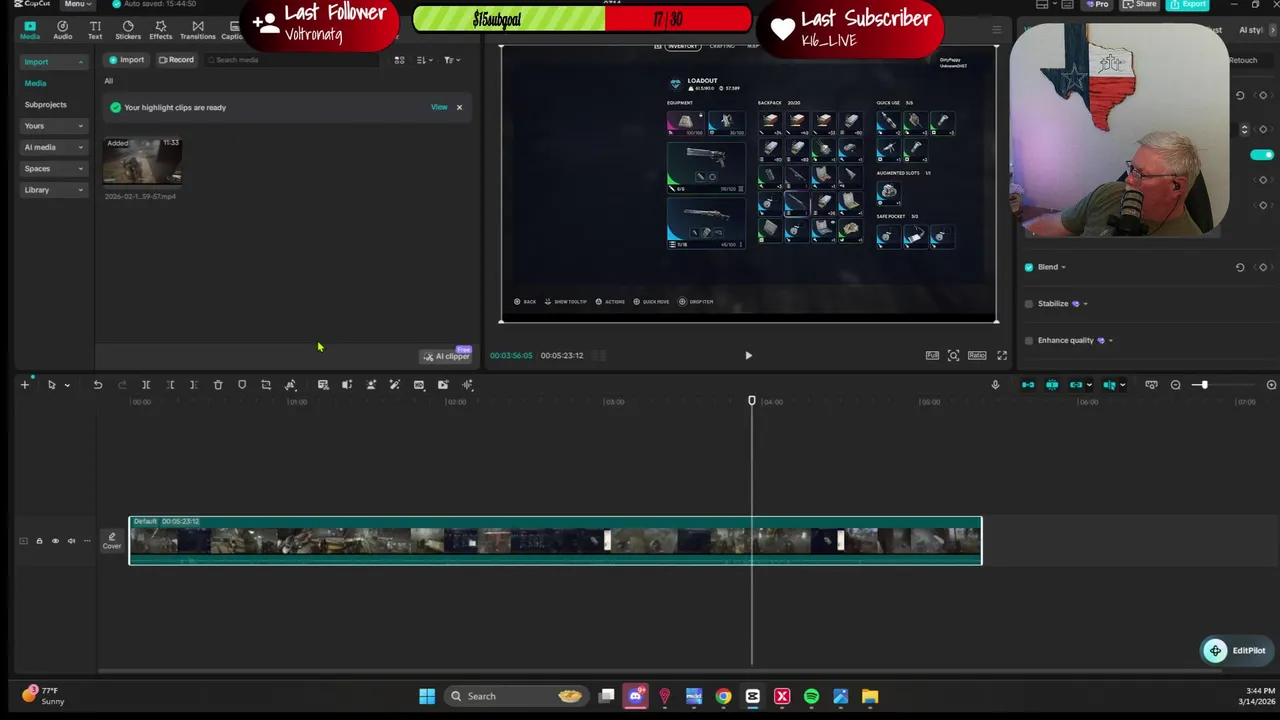Enable the Enhance quality checkbox

(x=1029, y=340)
